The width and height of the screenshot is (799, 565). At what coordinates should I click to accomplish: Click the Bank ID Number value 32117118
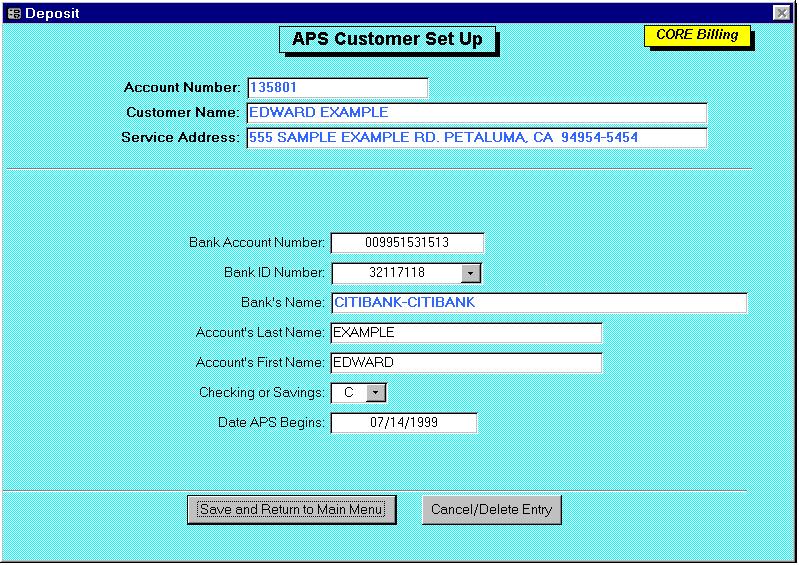point(397,273)
